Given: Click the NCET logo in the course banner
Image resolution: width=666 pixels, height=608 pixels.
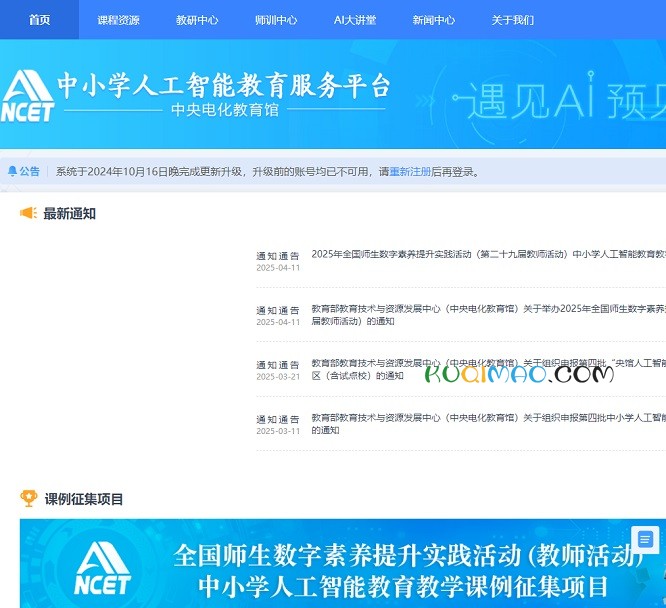Looking at the screenshot, I should click(102, 568).
